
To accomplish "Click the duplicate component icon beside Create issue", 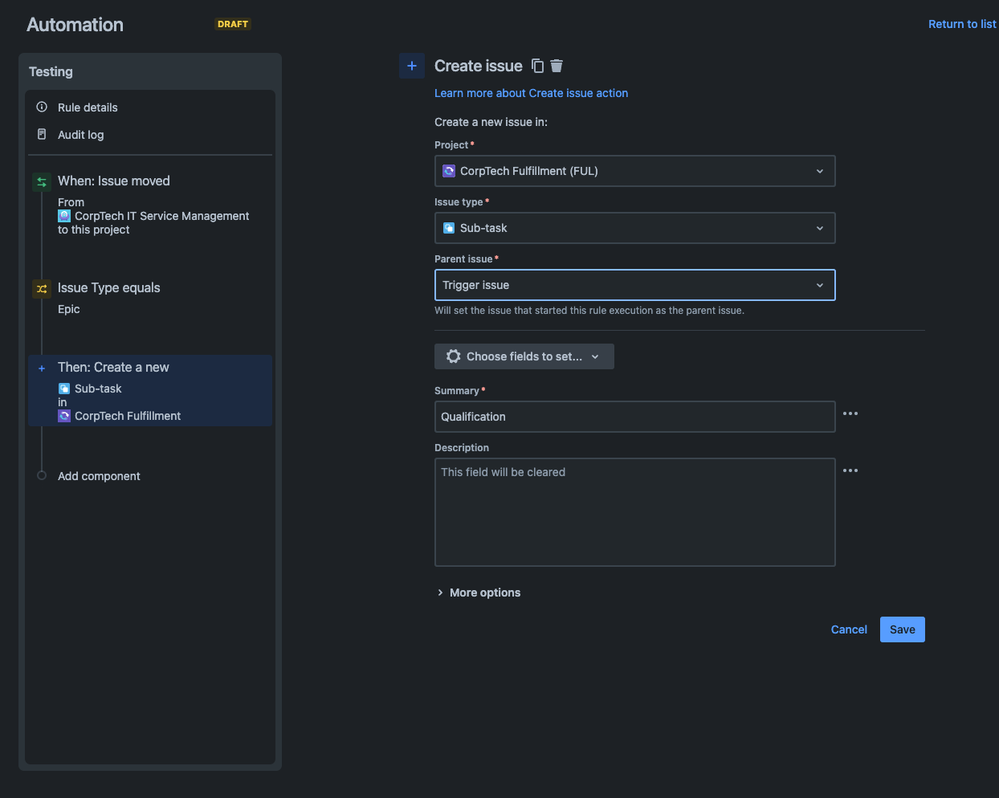I will pyautogui.click(x=538, y=66).
